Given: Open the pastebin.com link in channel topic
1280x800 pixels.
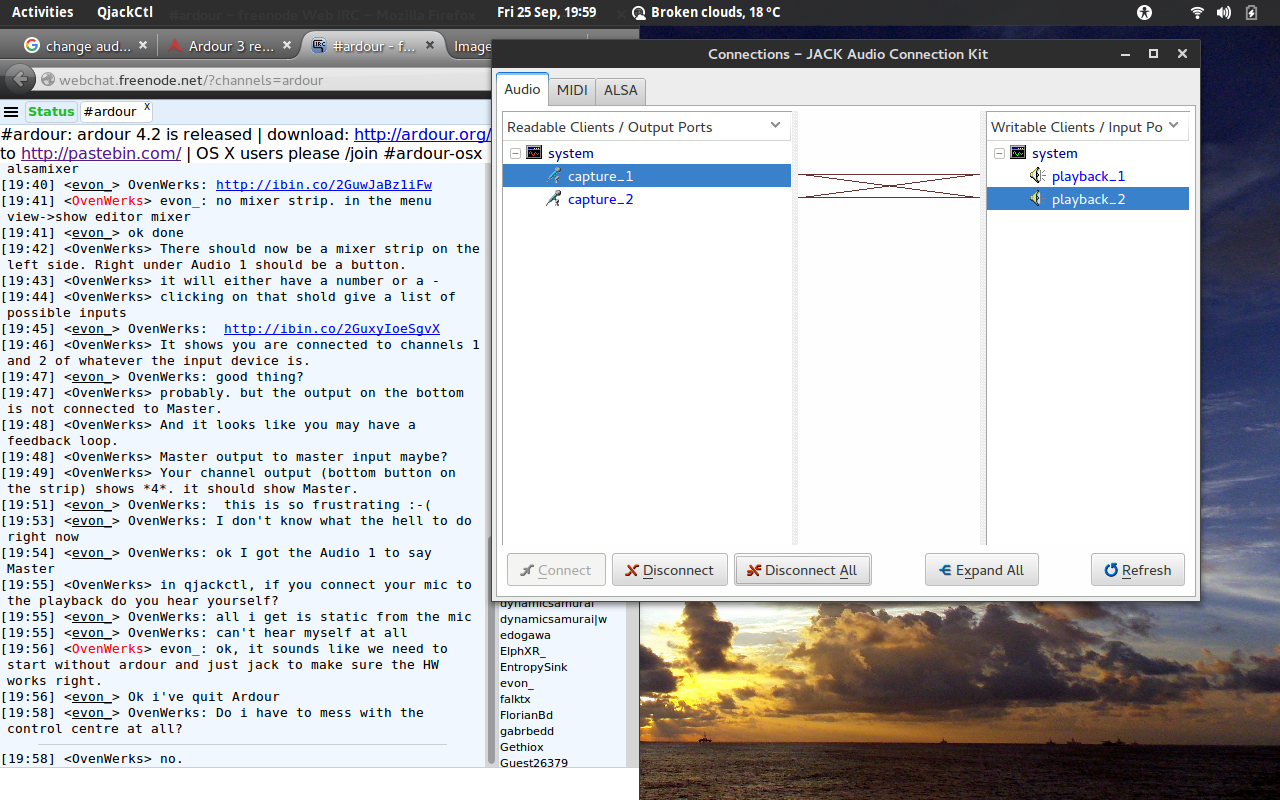Looking at the screenshot, I should (101, 153).
